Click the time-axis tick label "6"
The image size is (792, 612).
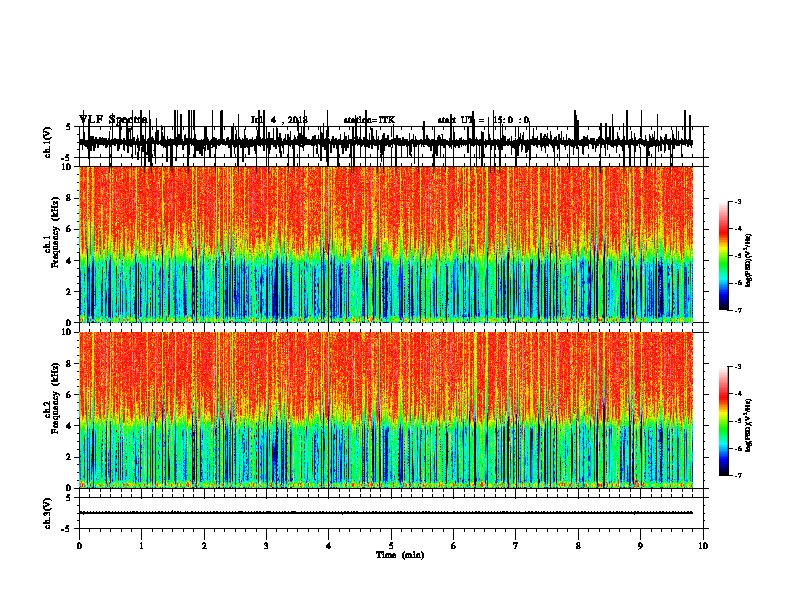tap(454, 545)
